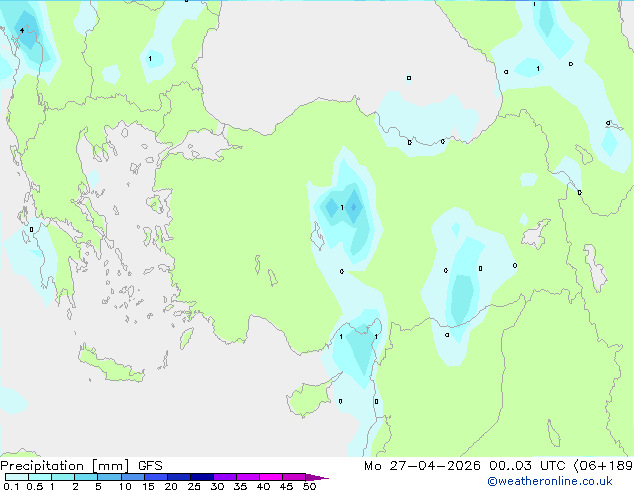Click the 0.5 to 1 mm legend swatch
634x490 pixels.
pos(40,477)
